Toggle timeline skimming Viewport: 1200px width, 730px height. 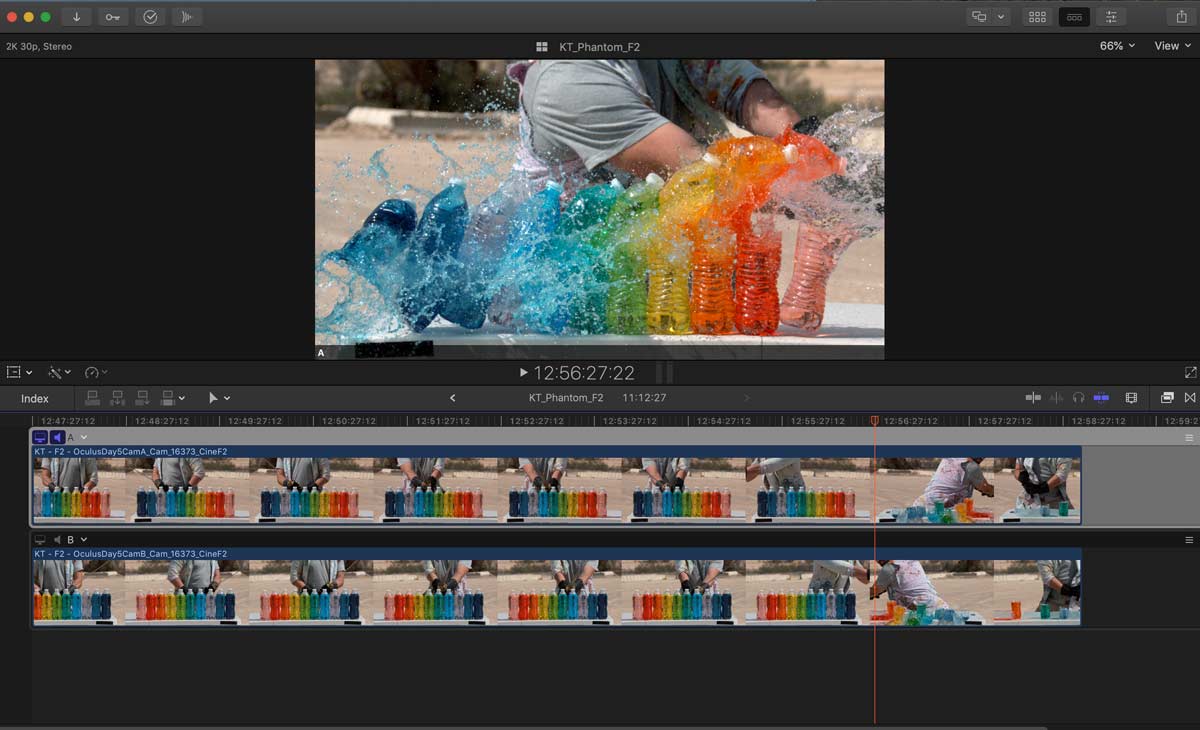1033,398
